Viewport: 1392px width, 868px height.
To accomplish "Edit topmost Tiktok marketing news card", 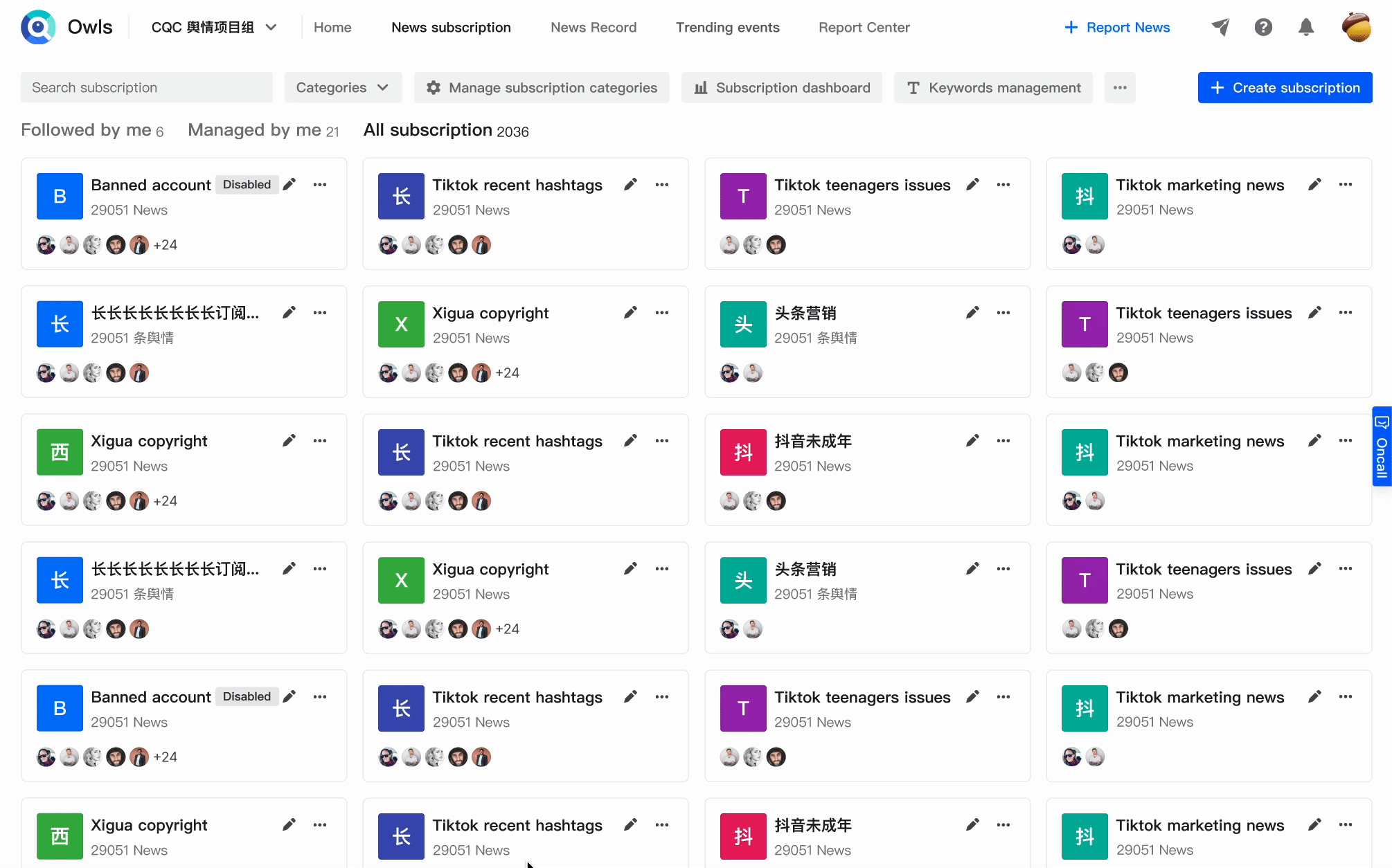I will (x=1314, y=184).
